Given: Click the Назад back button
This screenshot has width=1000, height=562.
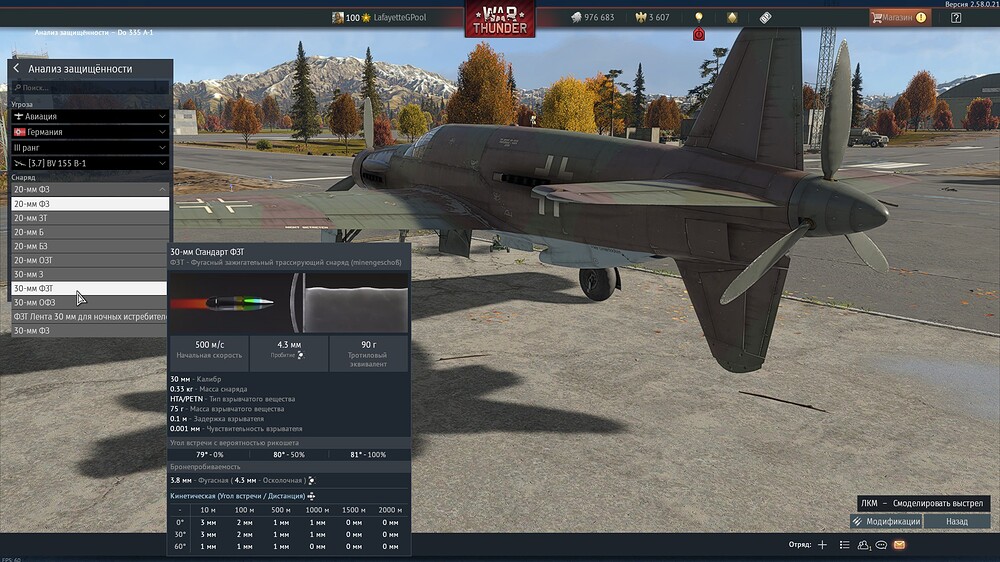Looking at the screenshot, I should 957,521.
